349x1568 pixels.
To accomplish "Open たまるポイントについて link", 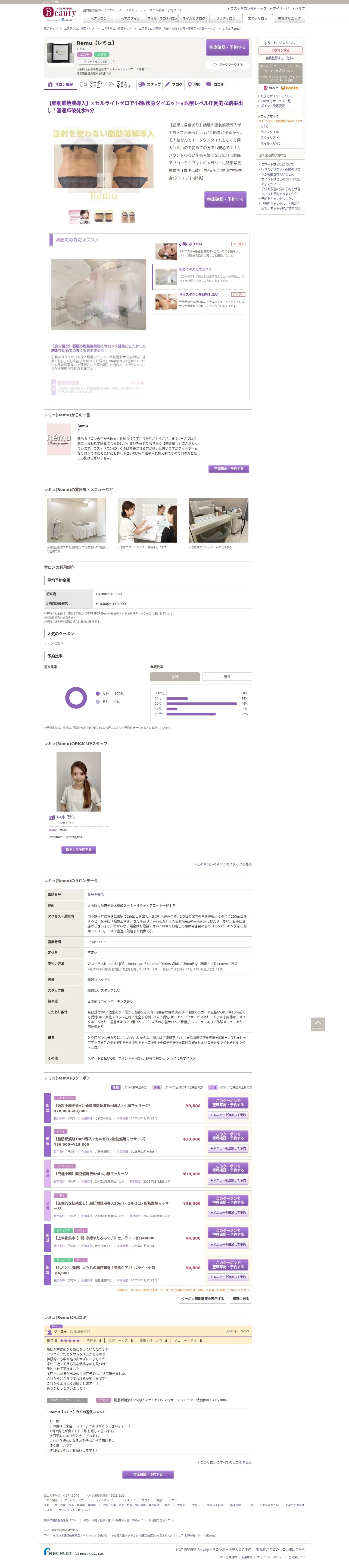I will (277, 96).
